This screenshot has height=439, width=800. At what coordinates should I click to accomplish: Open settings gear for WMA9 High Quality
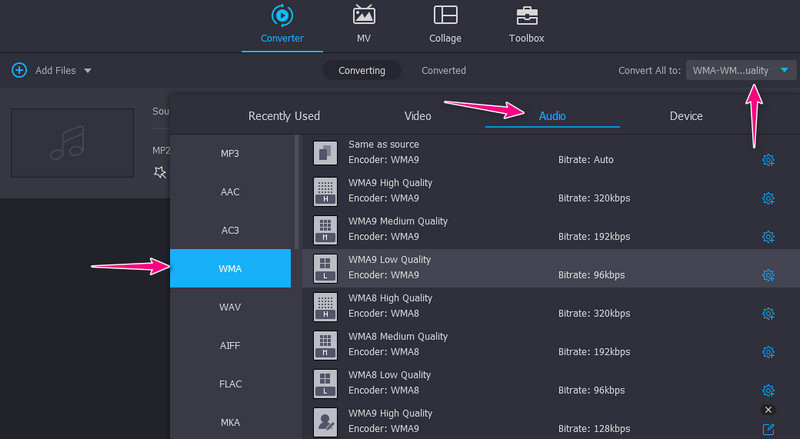(x=768, y=198)
